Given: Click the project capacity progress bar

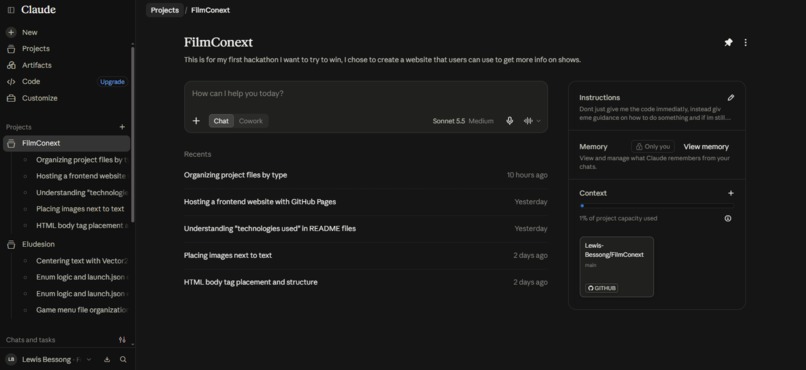Looking at the screenshot, I should (x=656, y=206).
